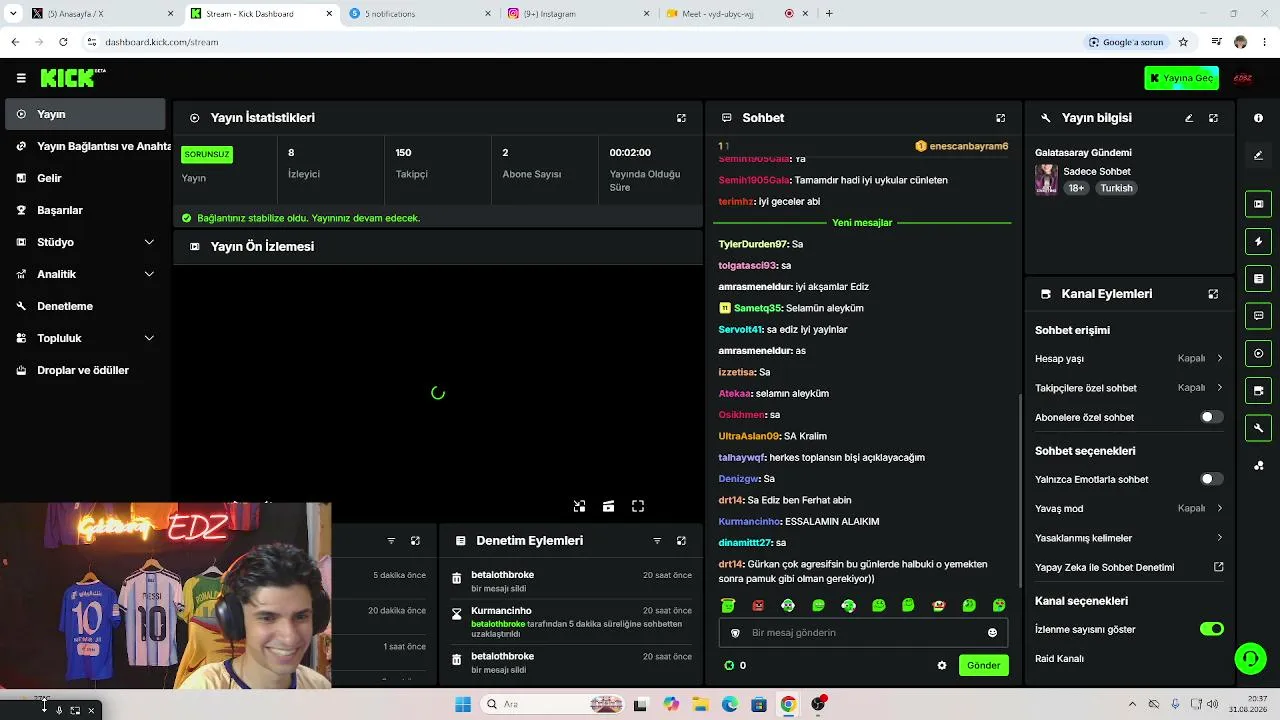
Task: Open Takipçilere özel sohbet options
Action: click(1129, 388)
